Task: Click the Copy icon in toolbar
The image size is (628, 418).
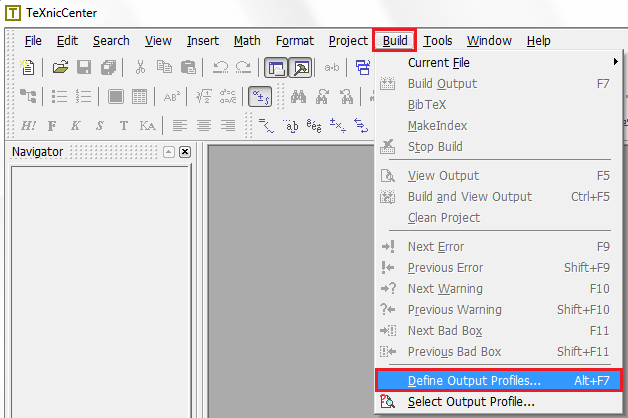Action: 164,67
